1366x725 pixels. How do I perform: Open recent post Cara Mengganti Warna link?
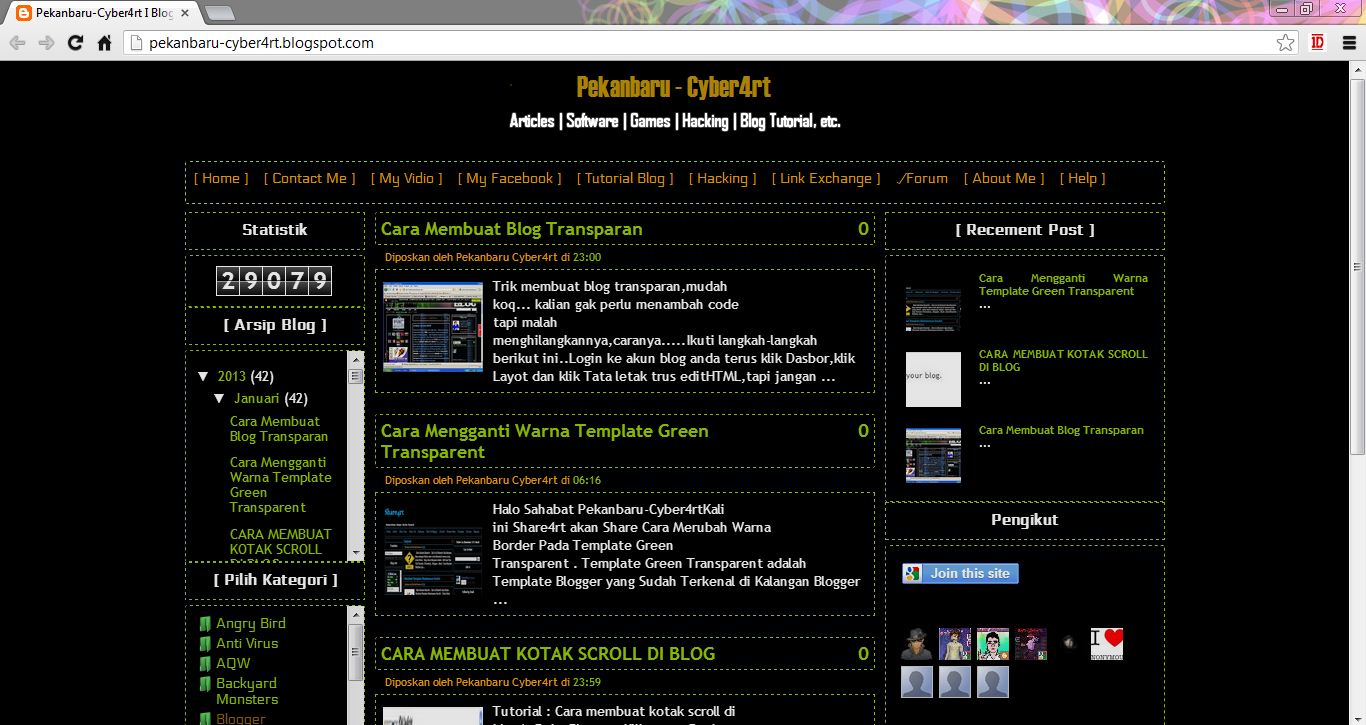coord(1063,285)
